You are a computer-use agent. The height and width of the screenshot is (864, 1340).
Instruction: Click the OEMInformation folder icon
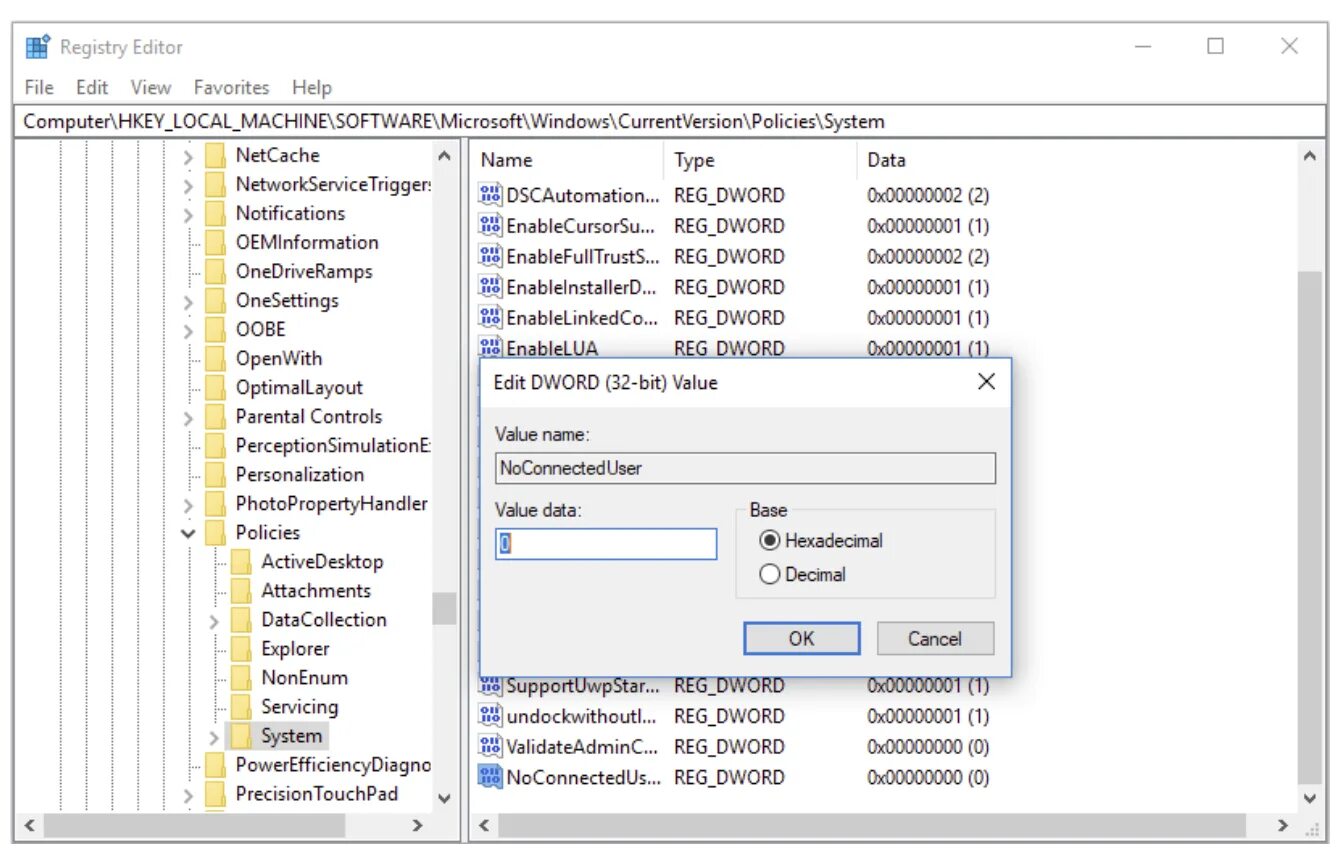pyautogui.click(x=215, y=243)
